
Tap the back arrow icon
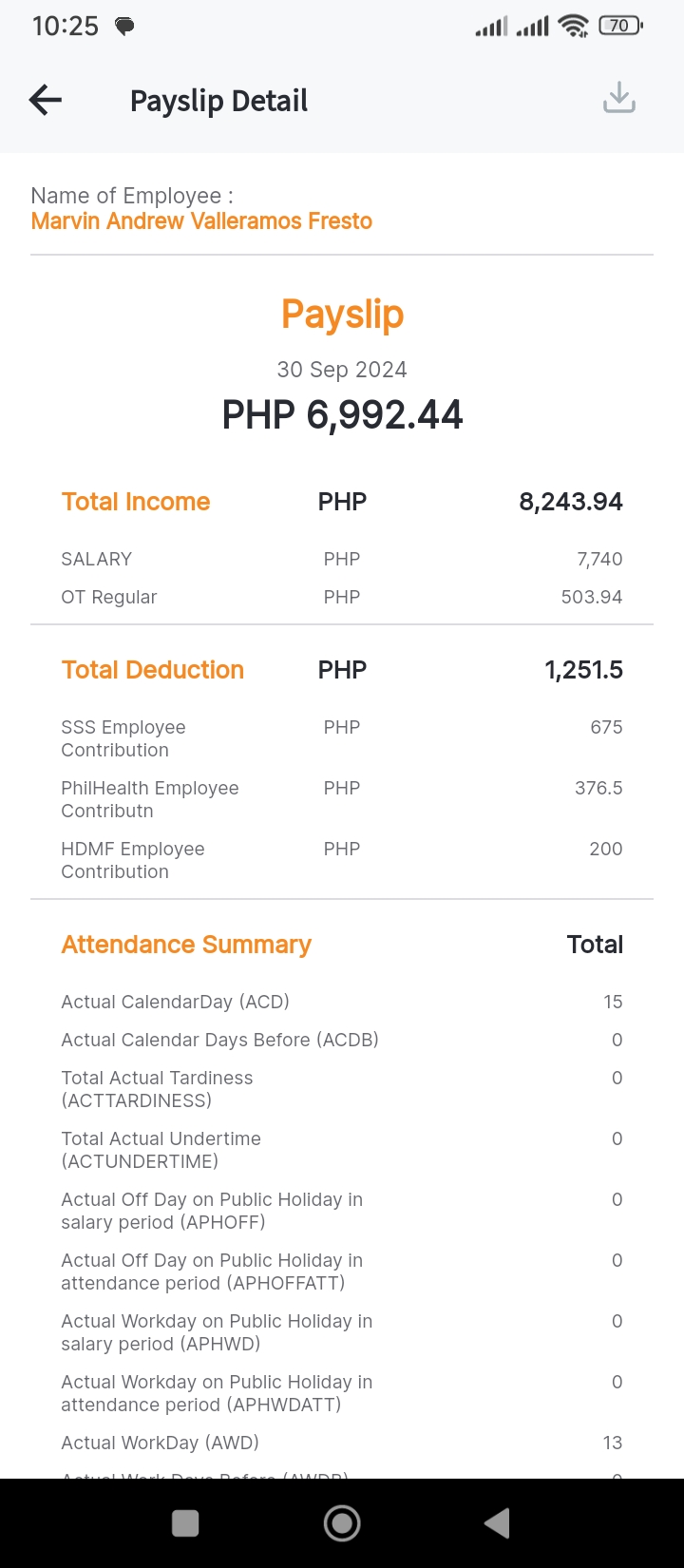(x=46, y=100)
